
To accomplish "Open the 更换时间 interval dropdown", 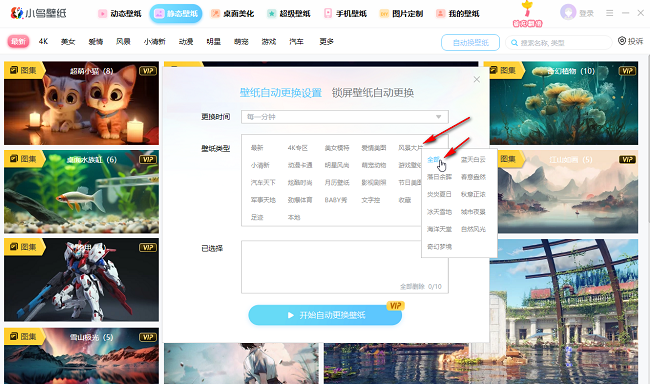I will [345, 117].
